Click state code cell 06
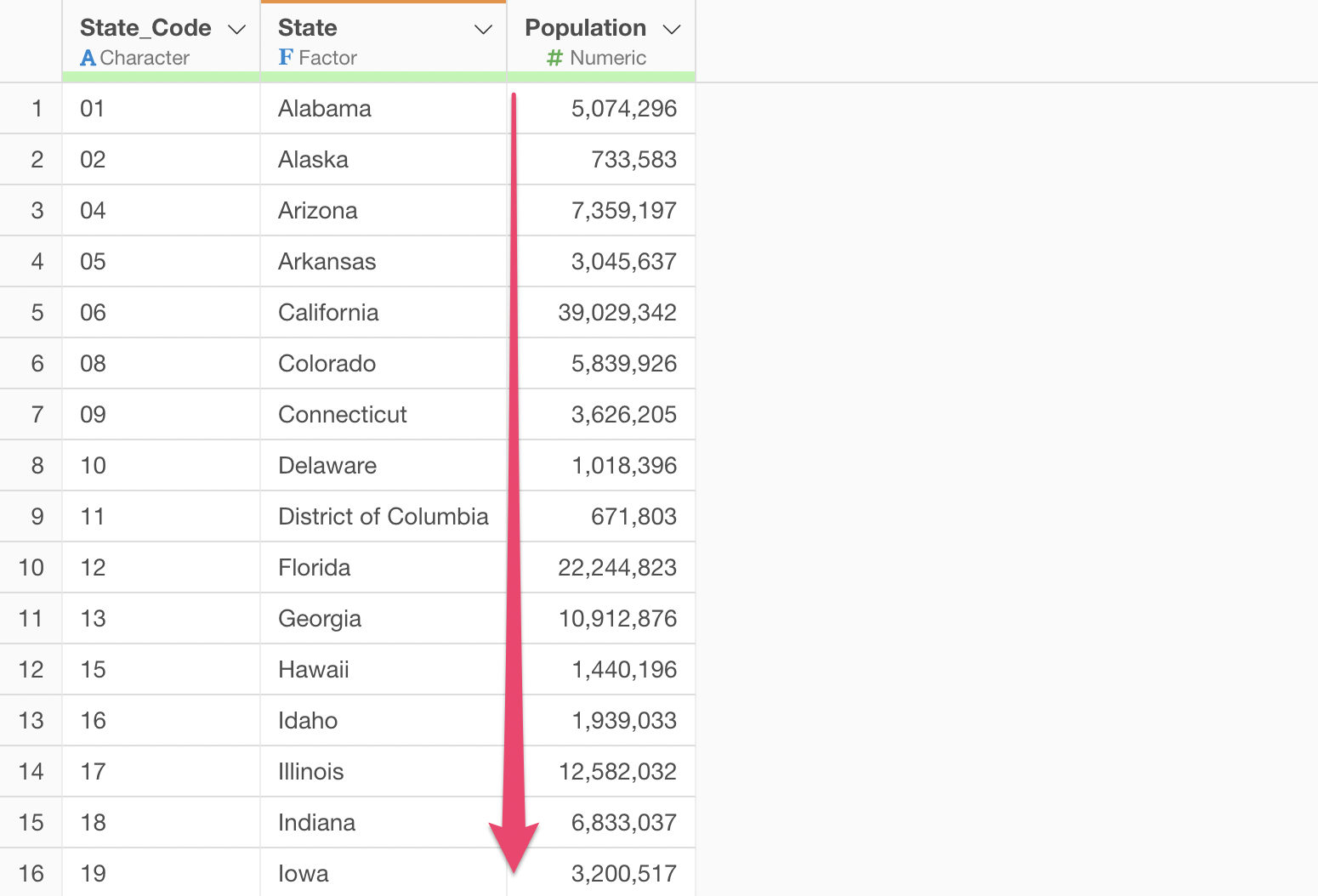The height and width of the screenshot is (896, 1318). (93, 313)
